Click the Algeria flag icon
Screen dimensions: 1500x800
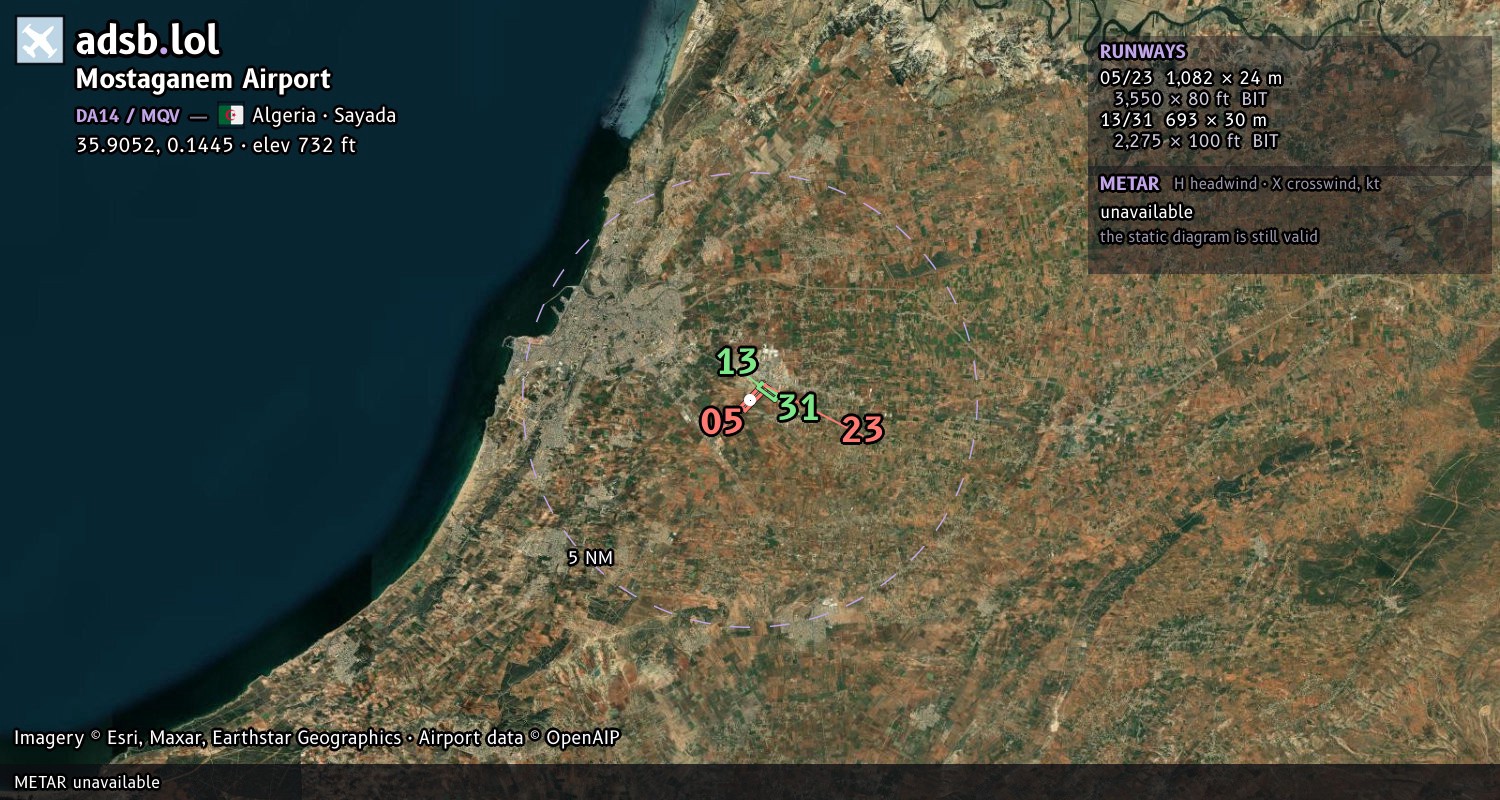[231, 115]
